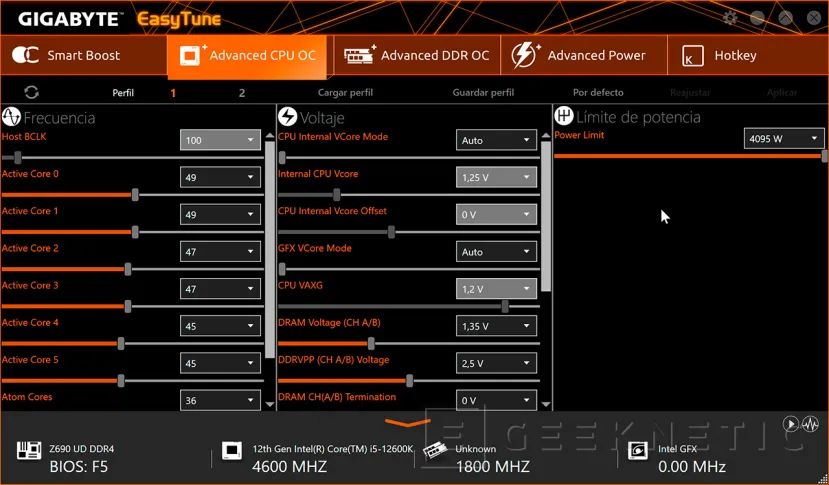The image size is (829, 485).
Task: Click the Active Core 0 slider handle
Action: pyautogui.click(x=135, y=195)
